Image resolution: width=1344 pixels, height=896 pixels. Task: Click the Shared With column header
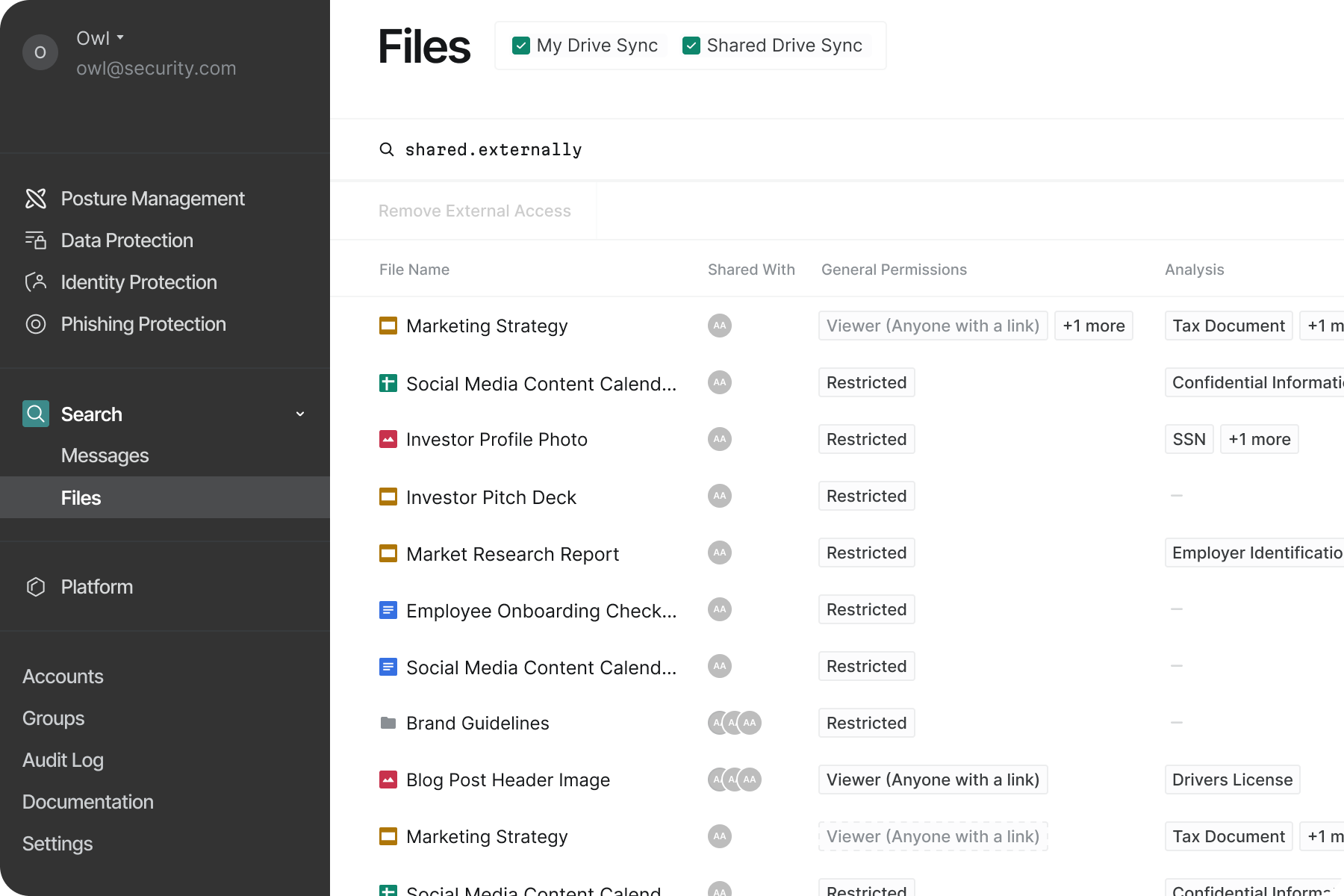coord(751,270)
